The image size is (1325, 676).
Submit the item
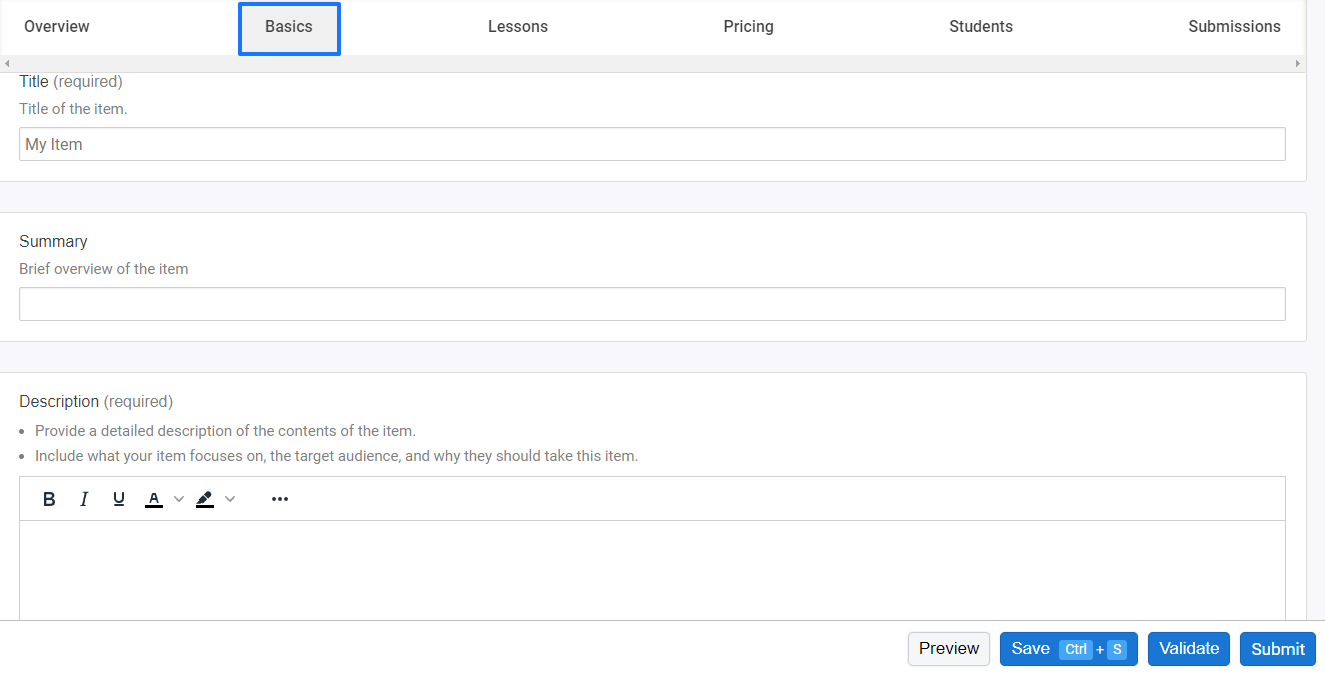click(1277, 648)
